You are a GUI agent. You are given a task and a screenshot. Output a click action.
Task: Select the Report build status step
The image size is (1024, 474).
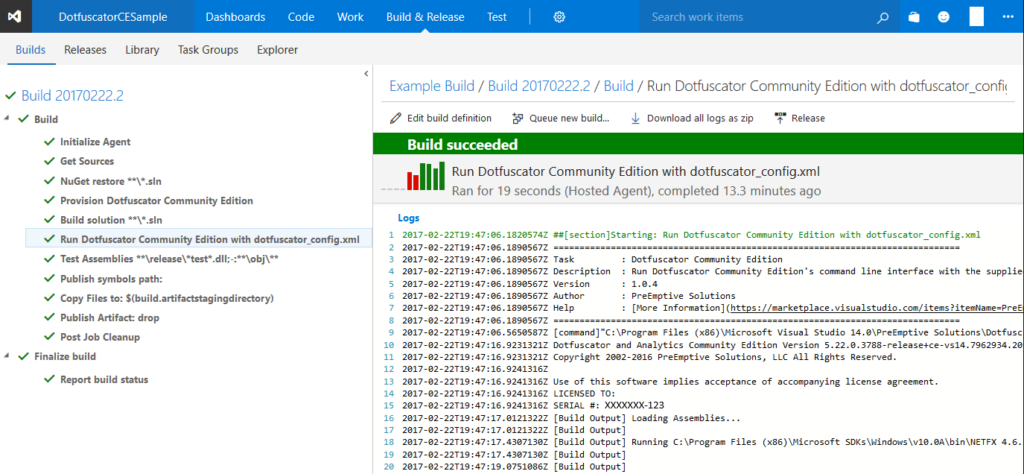[104, 380]
